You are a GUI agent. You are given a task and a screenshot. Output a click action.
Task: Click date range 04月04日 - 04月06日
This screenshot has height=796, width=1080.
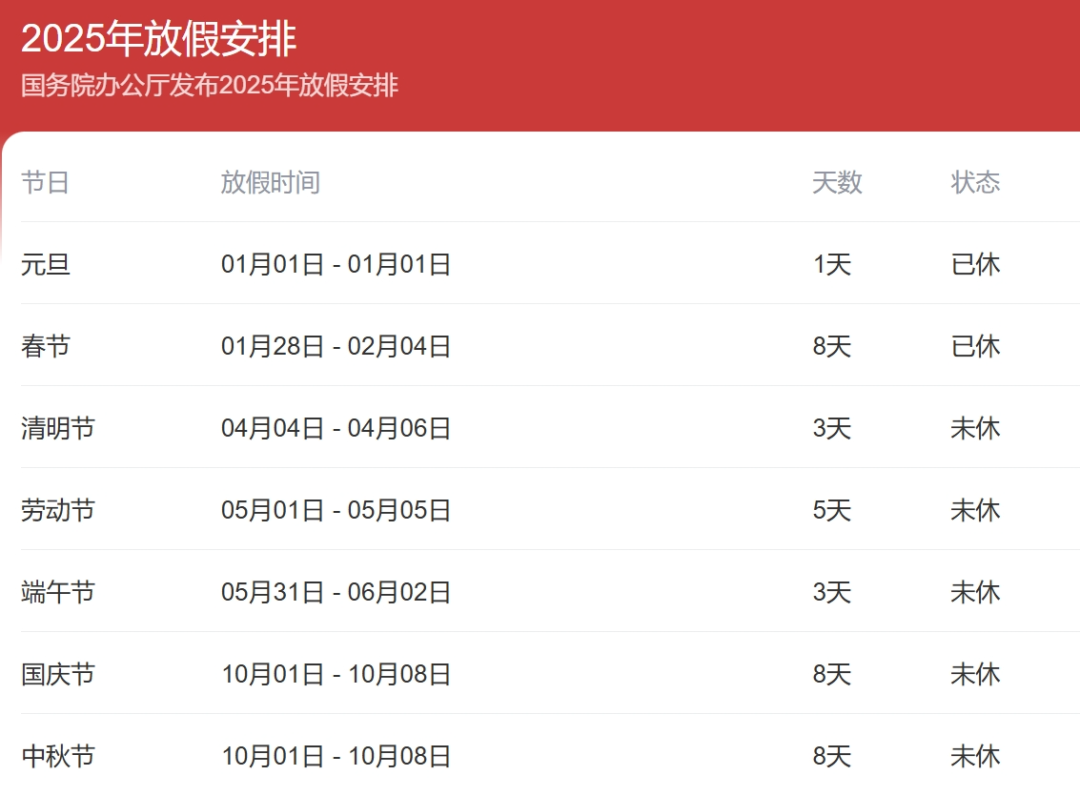pyautogui.click(x=336, y=428)
